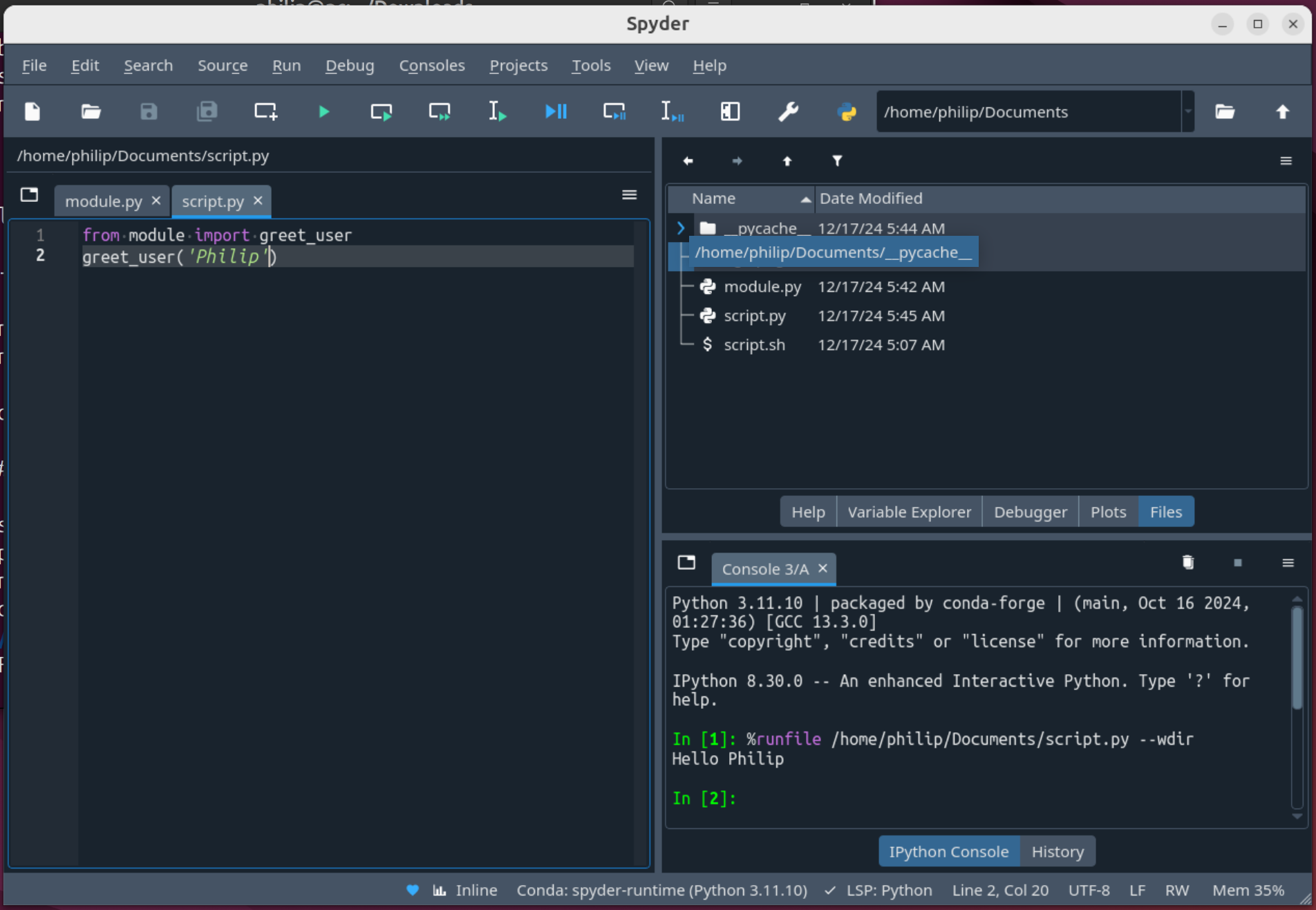Browse a working directory folder icon
The width and height of the screenshot is (1316, 910).
[x=1225, y=111]
